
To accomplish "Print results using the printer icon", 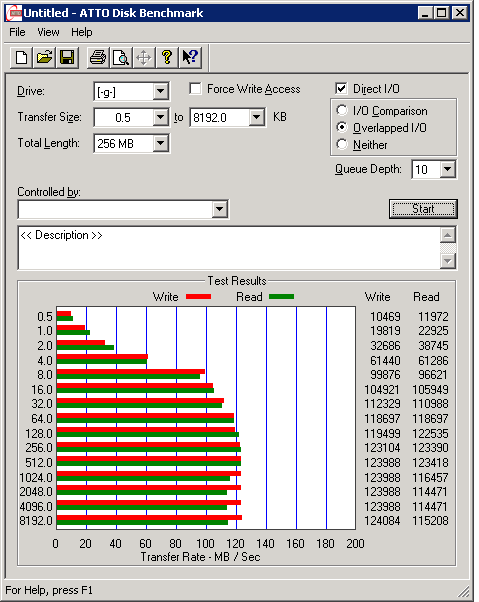I will point(98,58).
